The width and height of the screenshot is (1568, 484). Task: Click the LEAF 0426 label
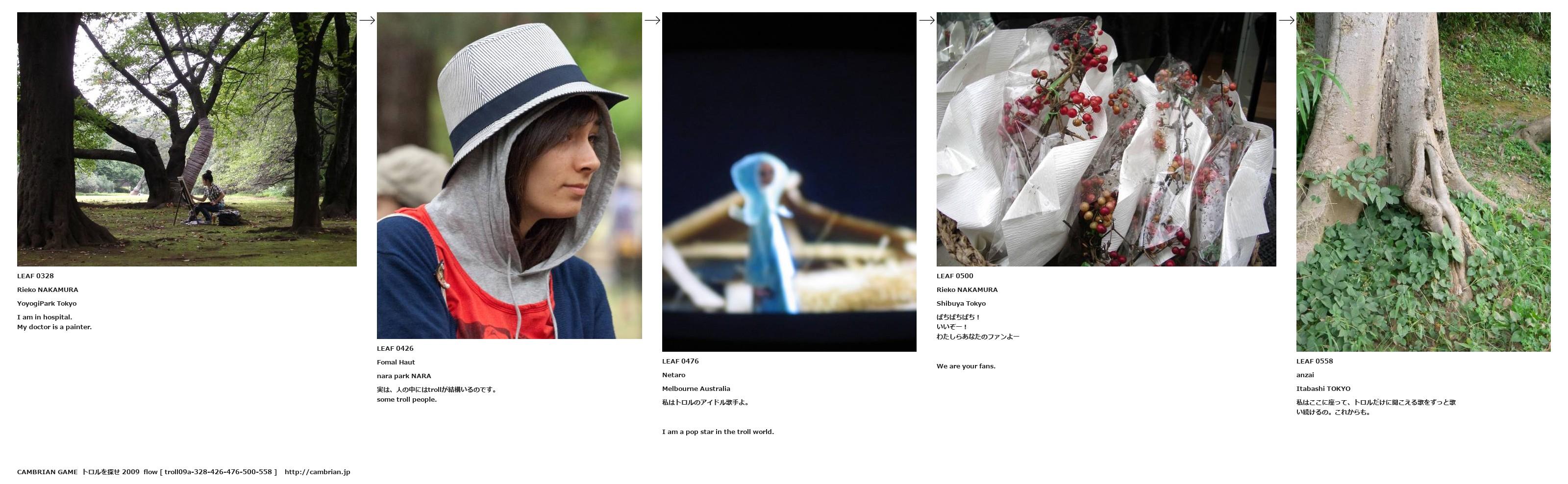395,348
